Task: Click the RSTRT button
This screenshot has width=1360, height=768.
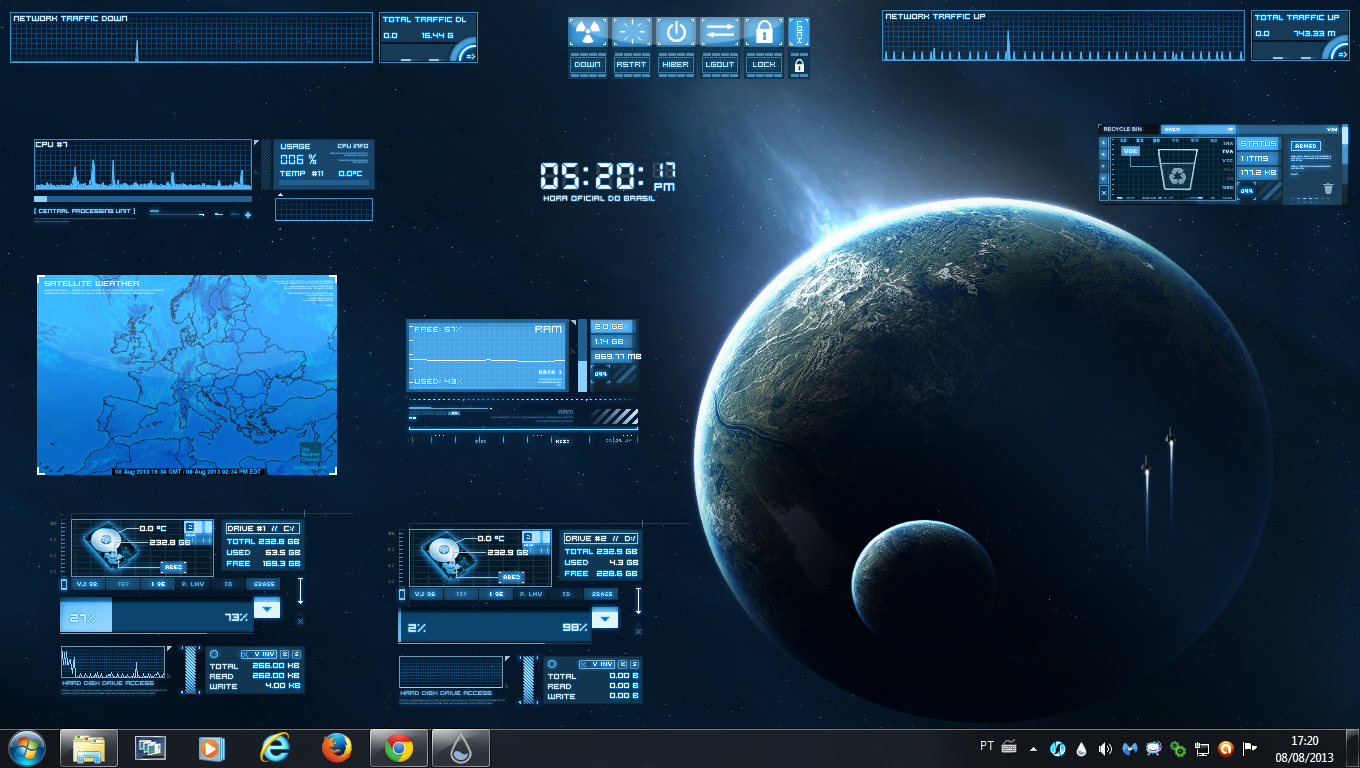Action: click(632, 65)
